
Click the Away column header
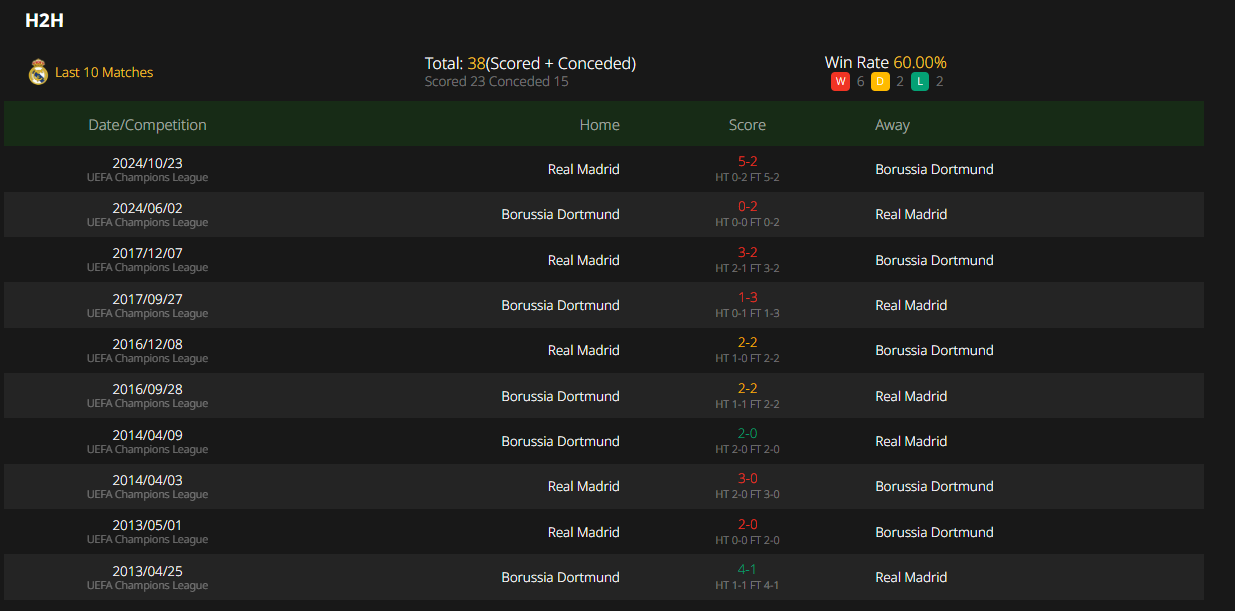click(x=892, y=125)
